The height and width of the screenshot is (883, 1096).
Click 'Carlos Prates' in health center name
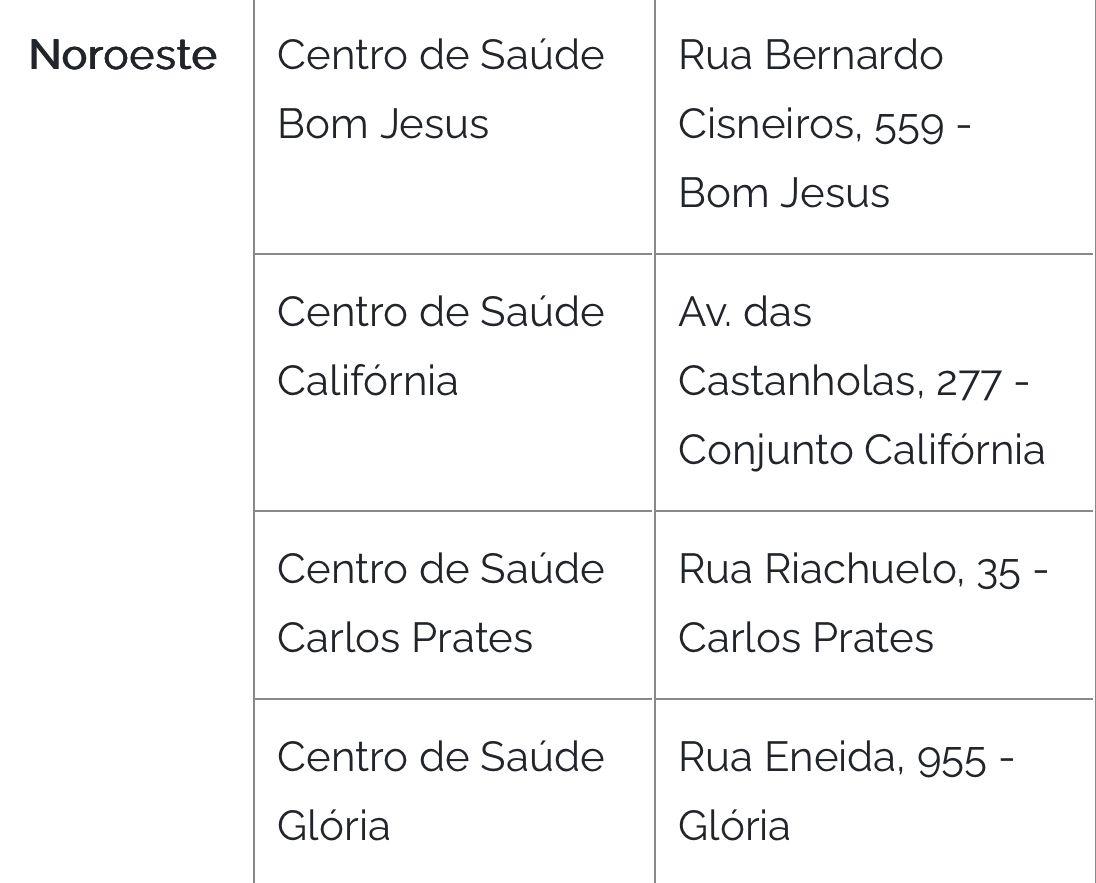click(x=405, y=638)
